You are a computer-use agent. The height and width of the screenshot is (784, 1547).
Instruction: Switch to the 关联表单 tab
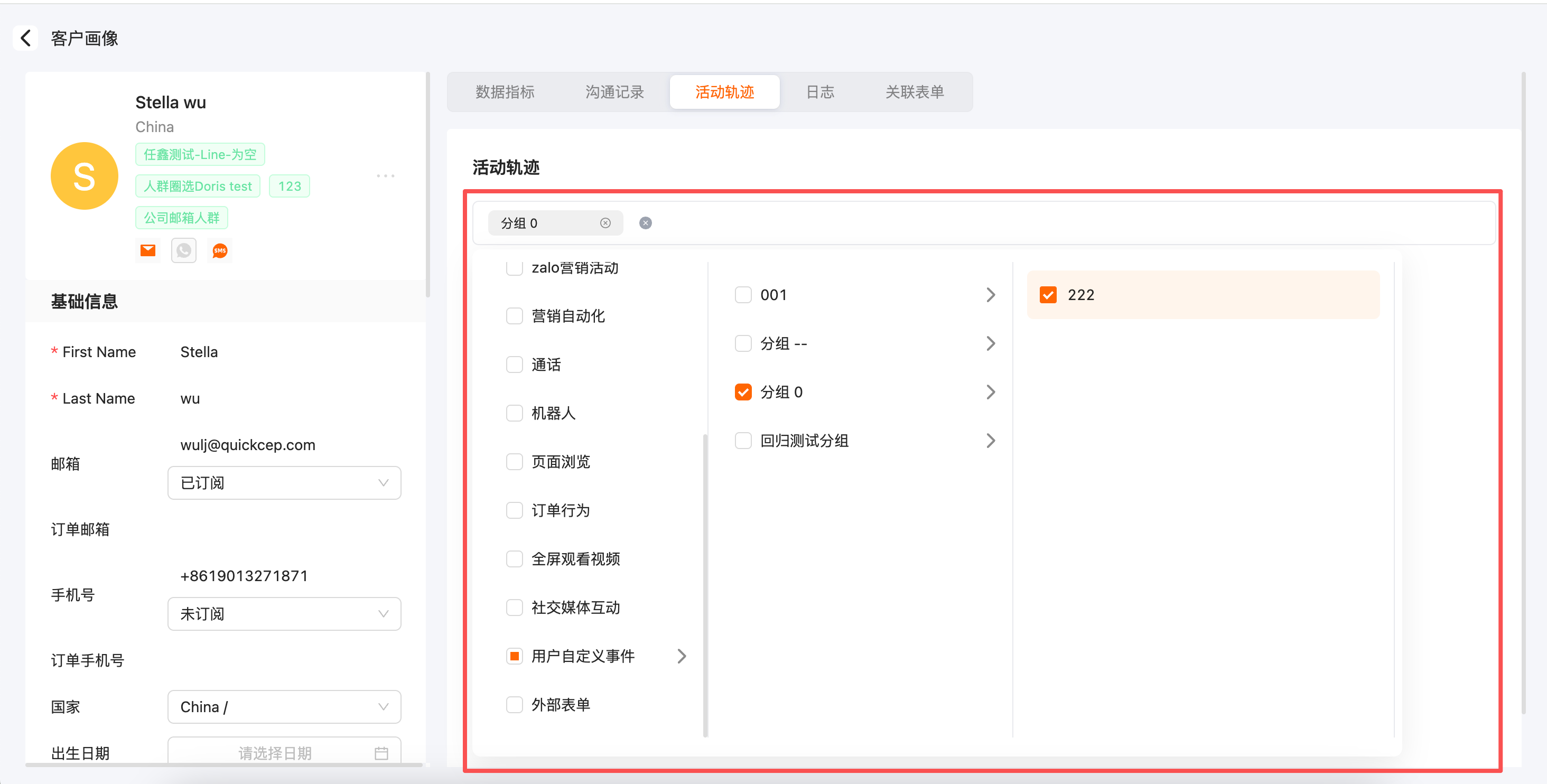pos(914,92)
